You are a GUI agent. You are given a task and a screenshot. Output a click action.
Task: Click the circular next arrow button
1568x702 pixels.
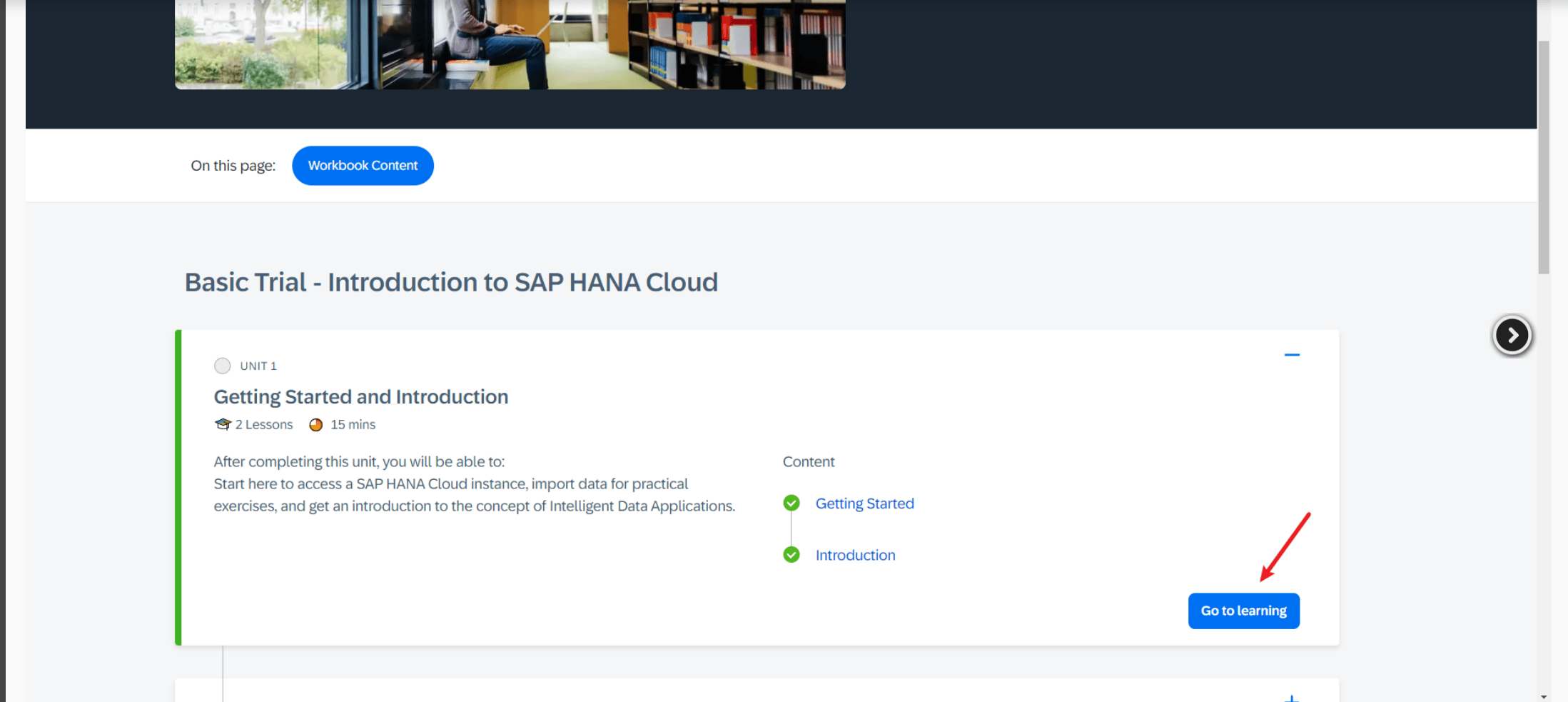coord(1512,335)
